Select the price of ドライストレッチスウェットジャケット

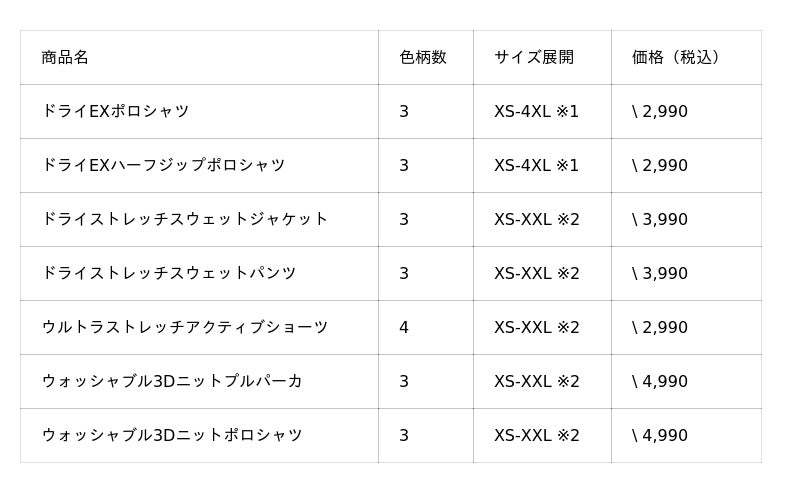pyautogui.click(x=660, y=219)
